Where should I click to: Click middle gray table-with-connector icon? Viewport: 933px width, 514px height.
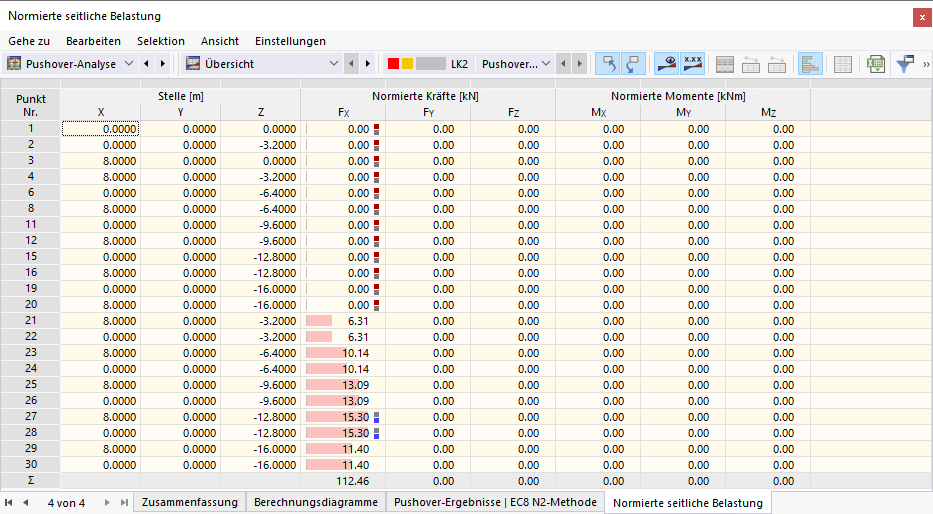(x=751, y=64)
